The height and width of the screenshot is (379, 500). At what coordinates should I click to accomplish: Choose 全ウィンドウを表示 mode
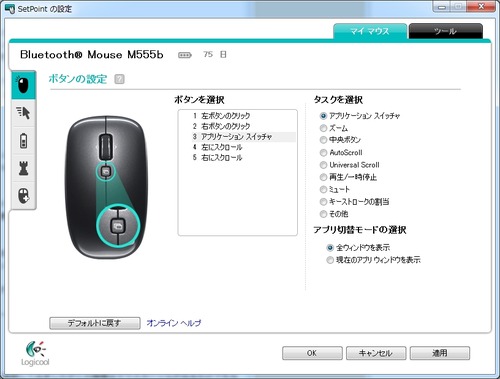click(330, 248)
